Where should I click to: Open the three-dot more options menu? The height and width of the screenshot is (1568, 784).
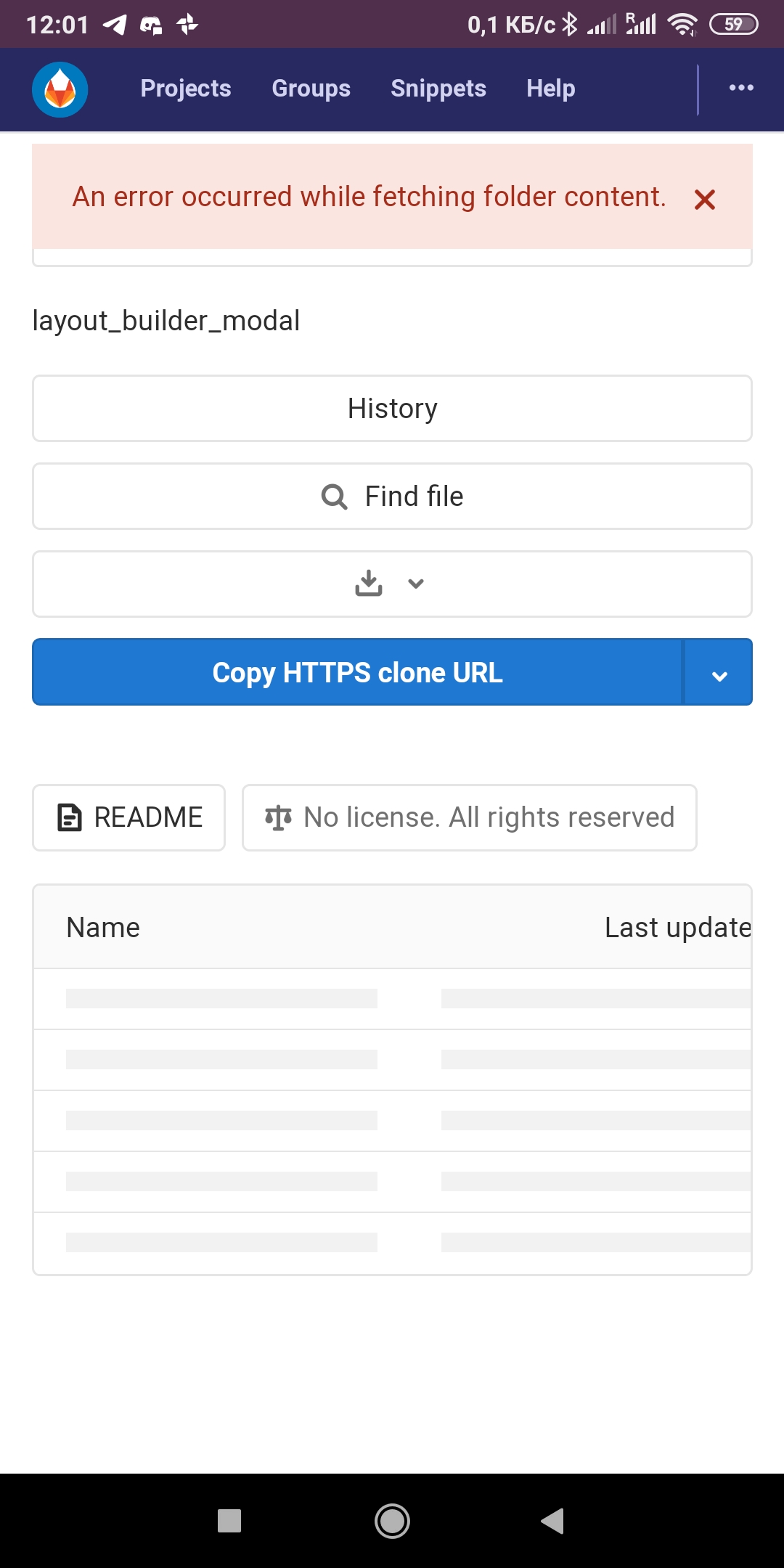[x=741, y=88]
